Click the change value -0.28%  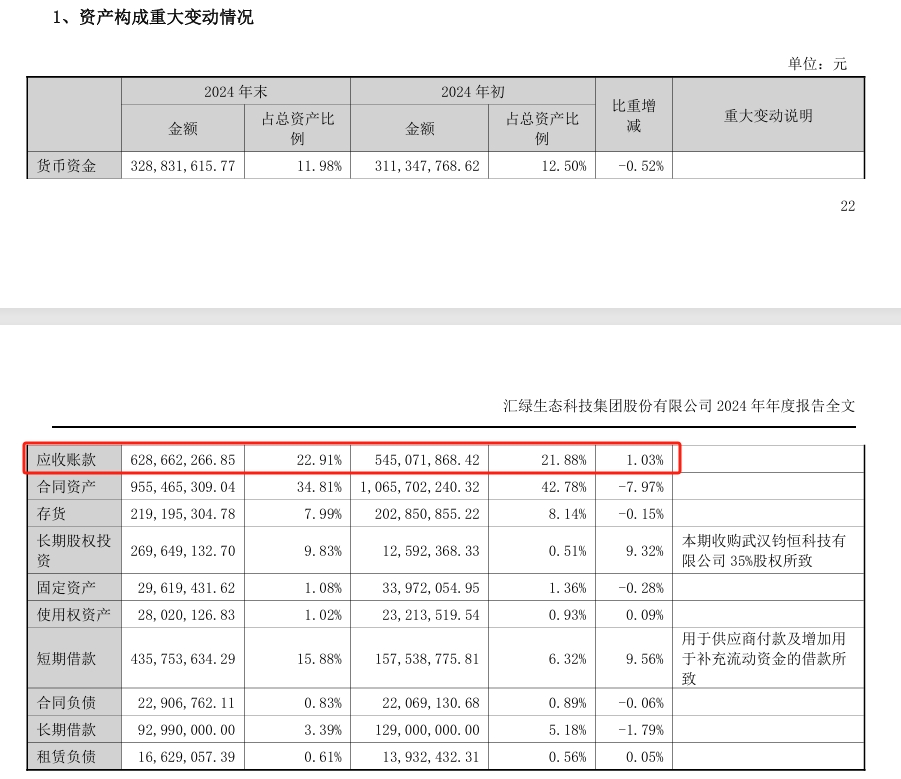point(641,588)
